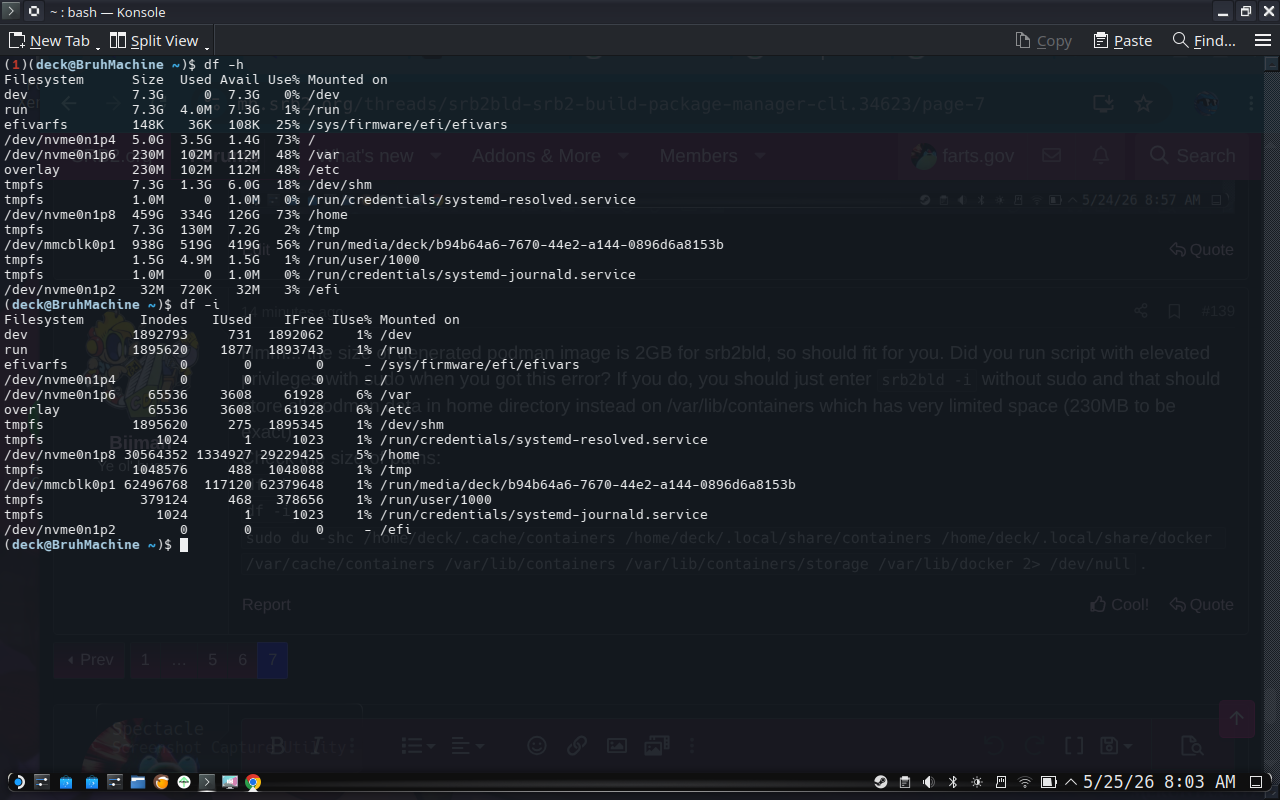Switch to Google Chrome in the taskbar
Image resolution: width=1280 pixels, height=800 pixels.
click(253, 782)
